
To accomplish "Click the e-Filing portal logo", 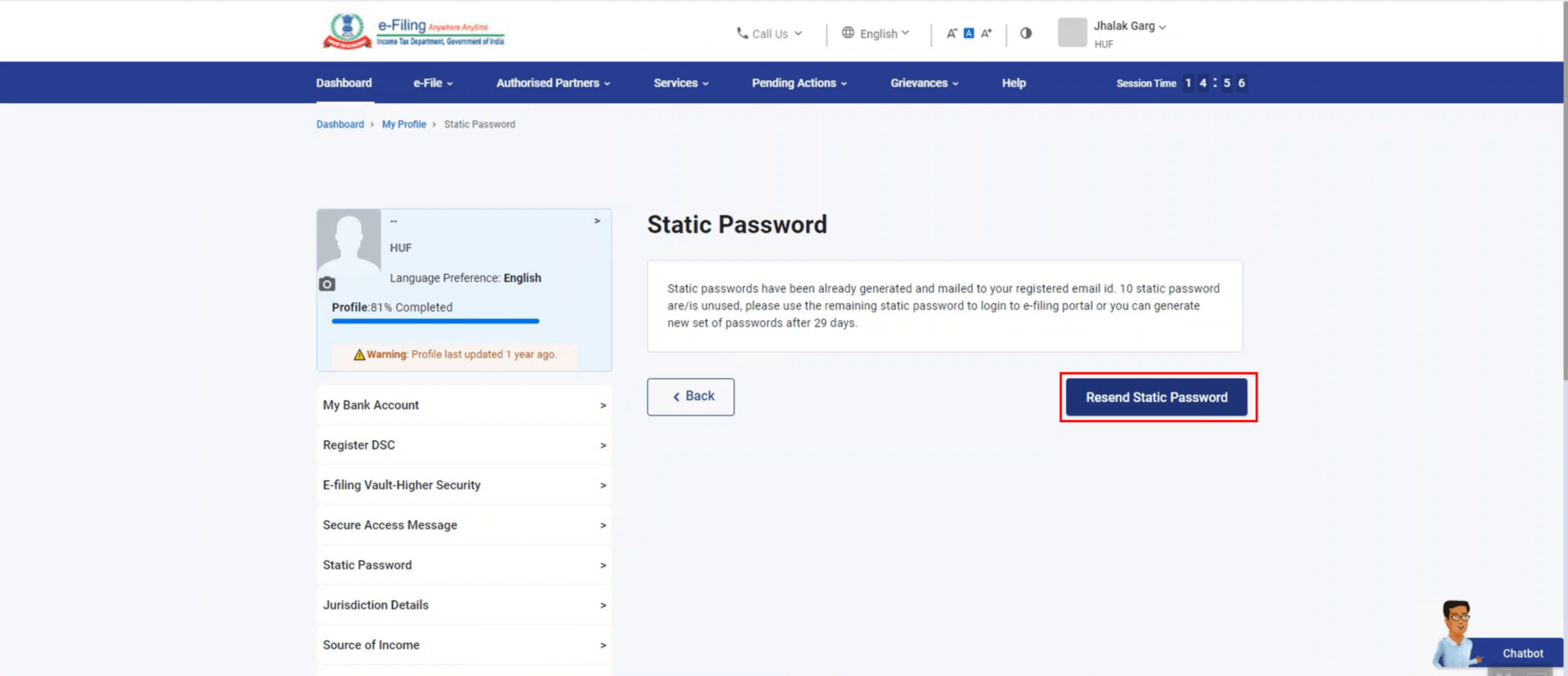I will coord(413,32).
